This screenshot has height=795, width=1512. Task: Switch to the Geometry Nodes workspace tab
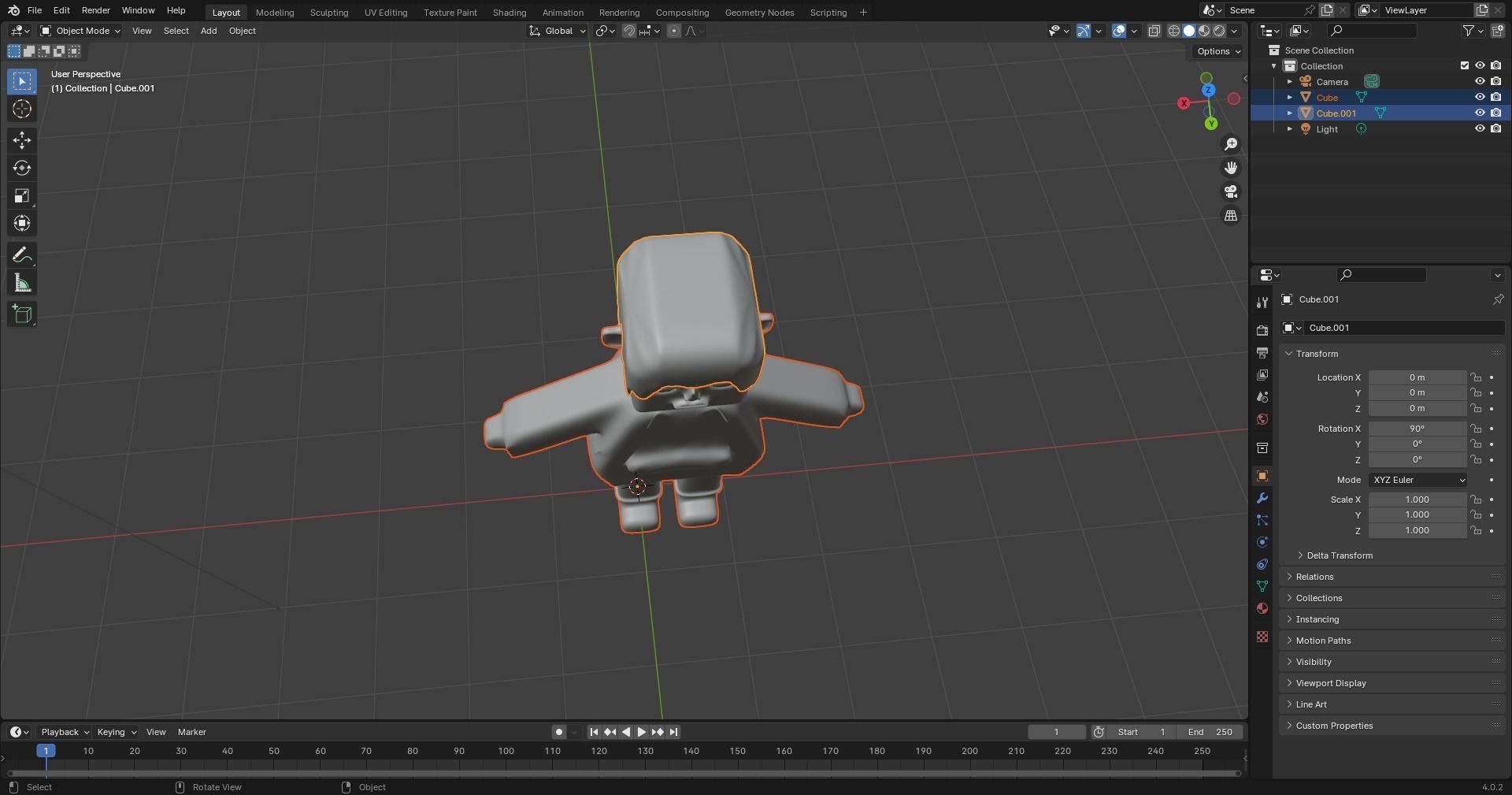click(759, 13)
